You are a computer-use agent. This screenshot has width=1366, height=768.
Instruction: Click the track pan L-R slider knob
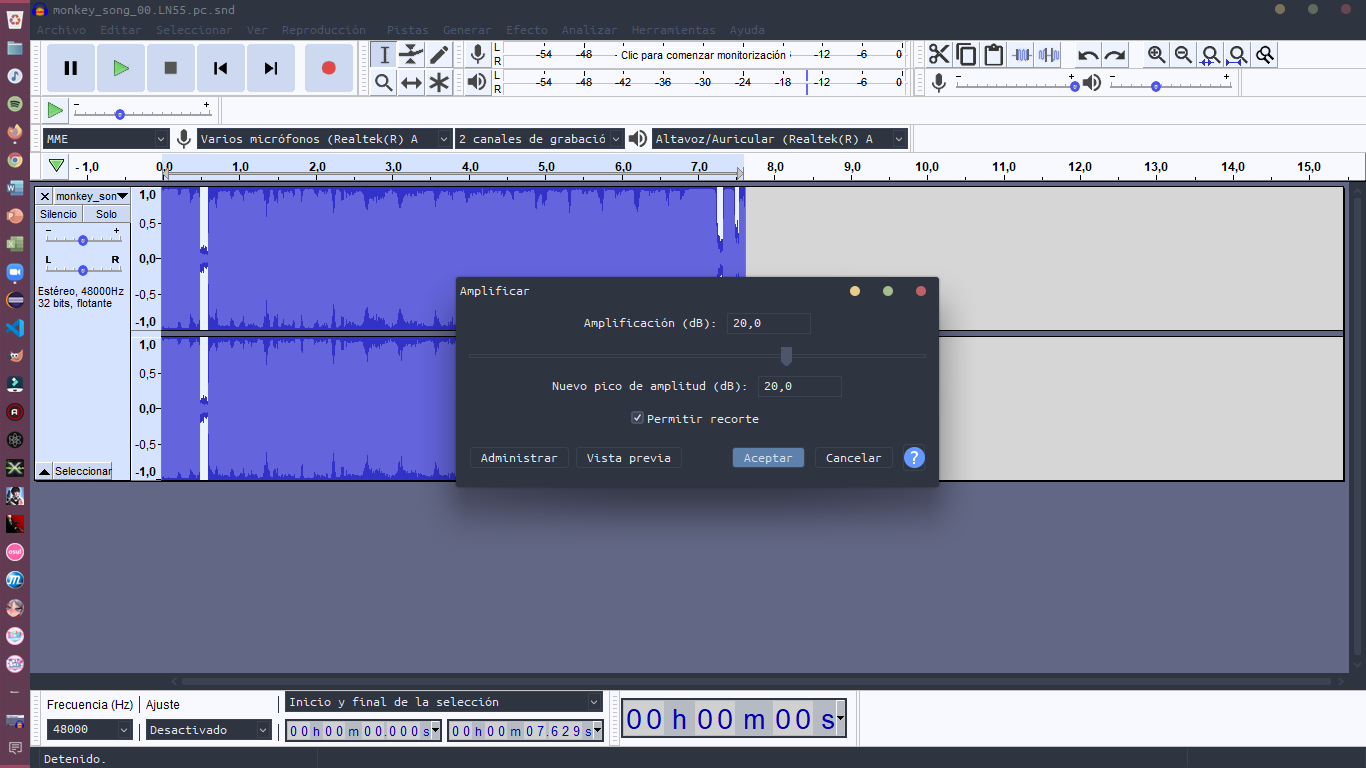83,270
